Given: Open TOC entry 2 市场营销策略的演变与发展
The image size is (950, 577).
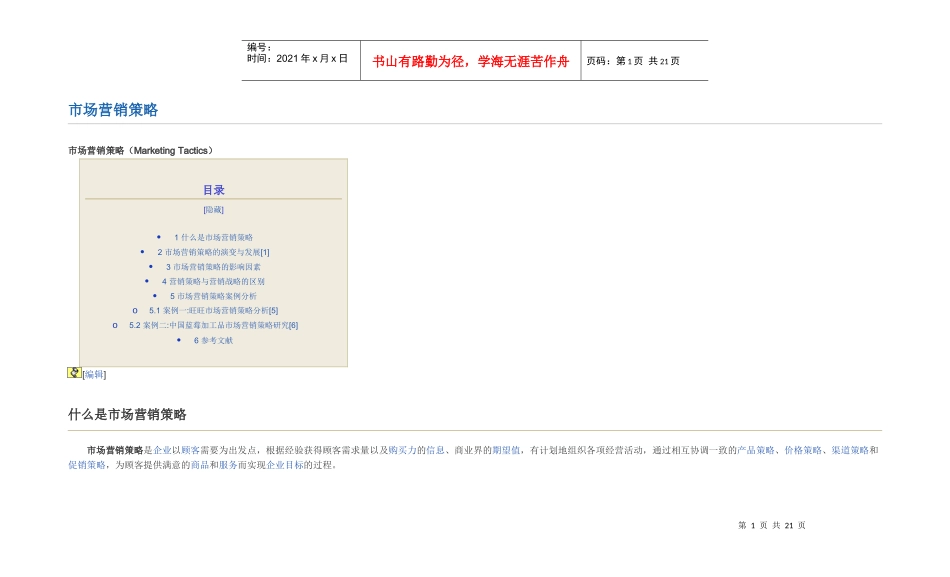Looking at the screenshot, I should 213,252.
